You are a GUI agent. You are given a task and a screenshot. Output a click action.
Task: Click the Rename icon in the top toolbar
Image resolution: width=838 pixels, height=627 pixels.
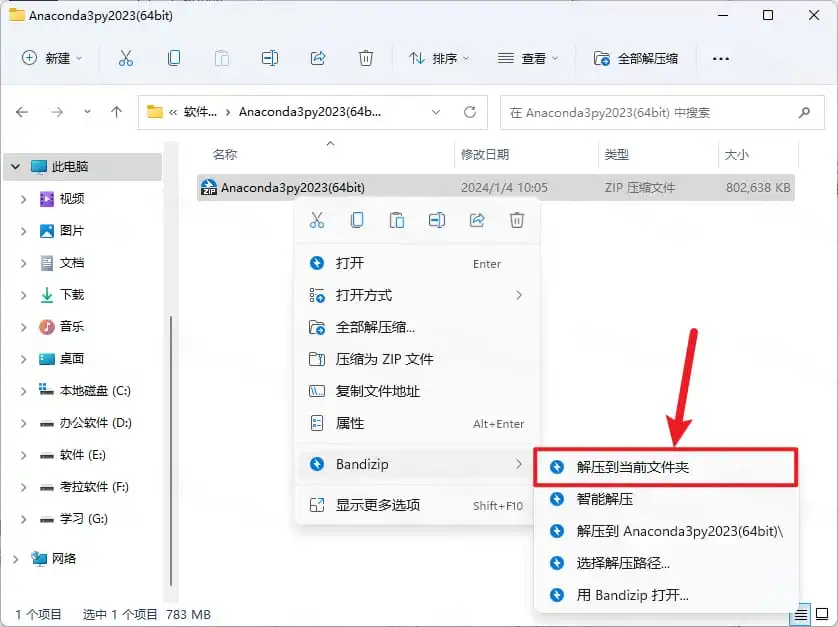pos(270,58)
